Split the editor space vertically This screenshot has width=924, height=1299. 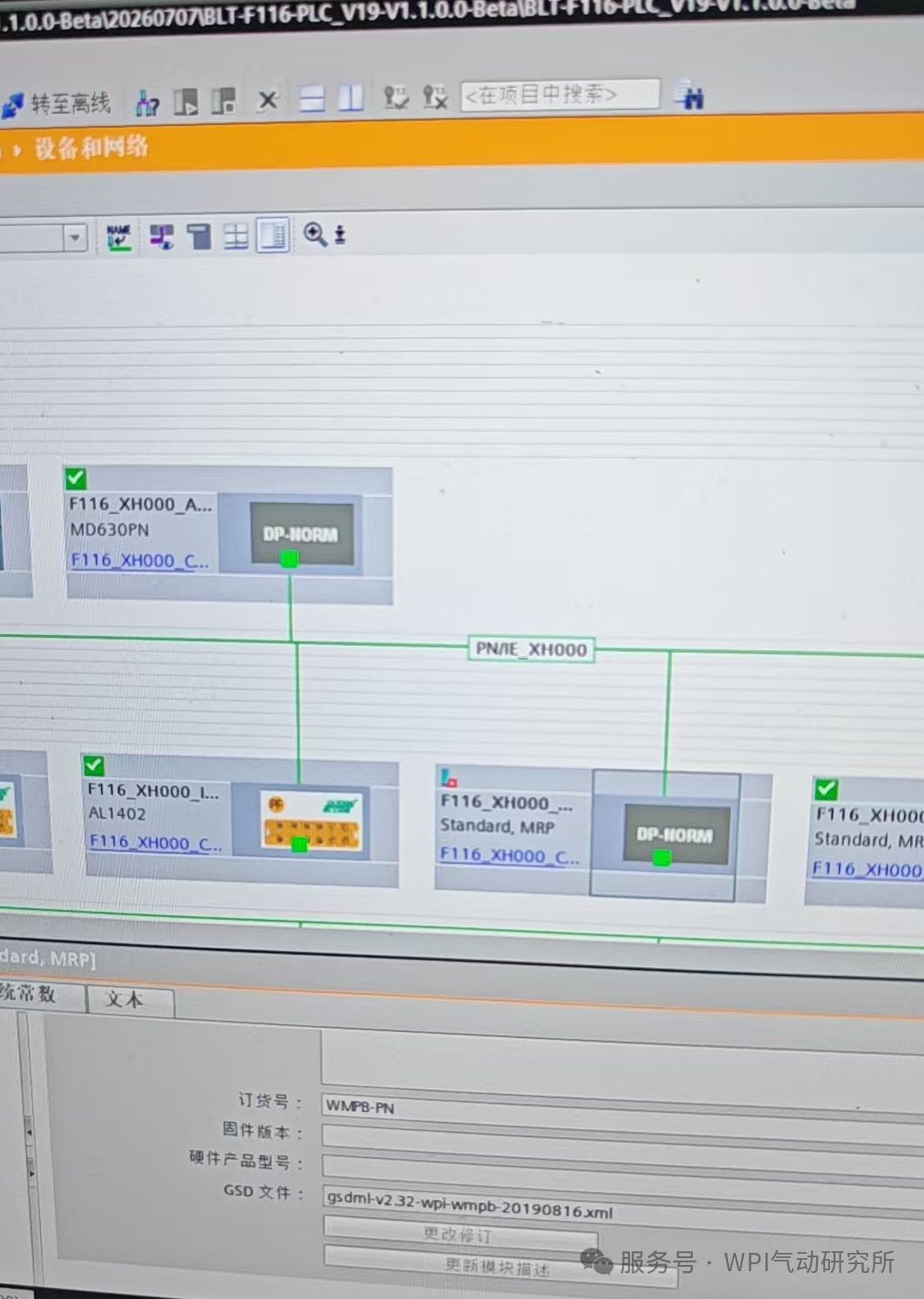(351, 98)
